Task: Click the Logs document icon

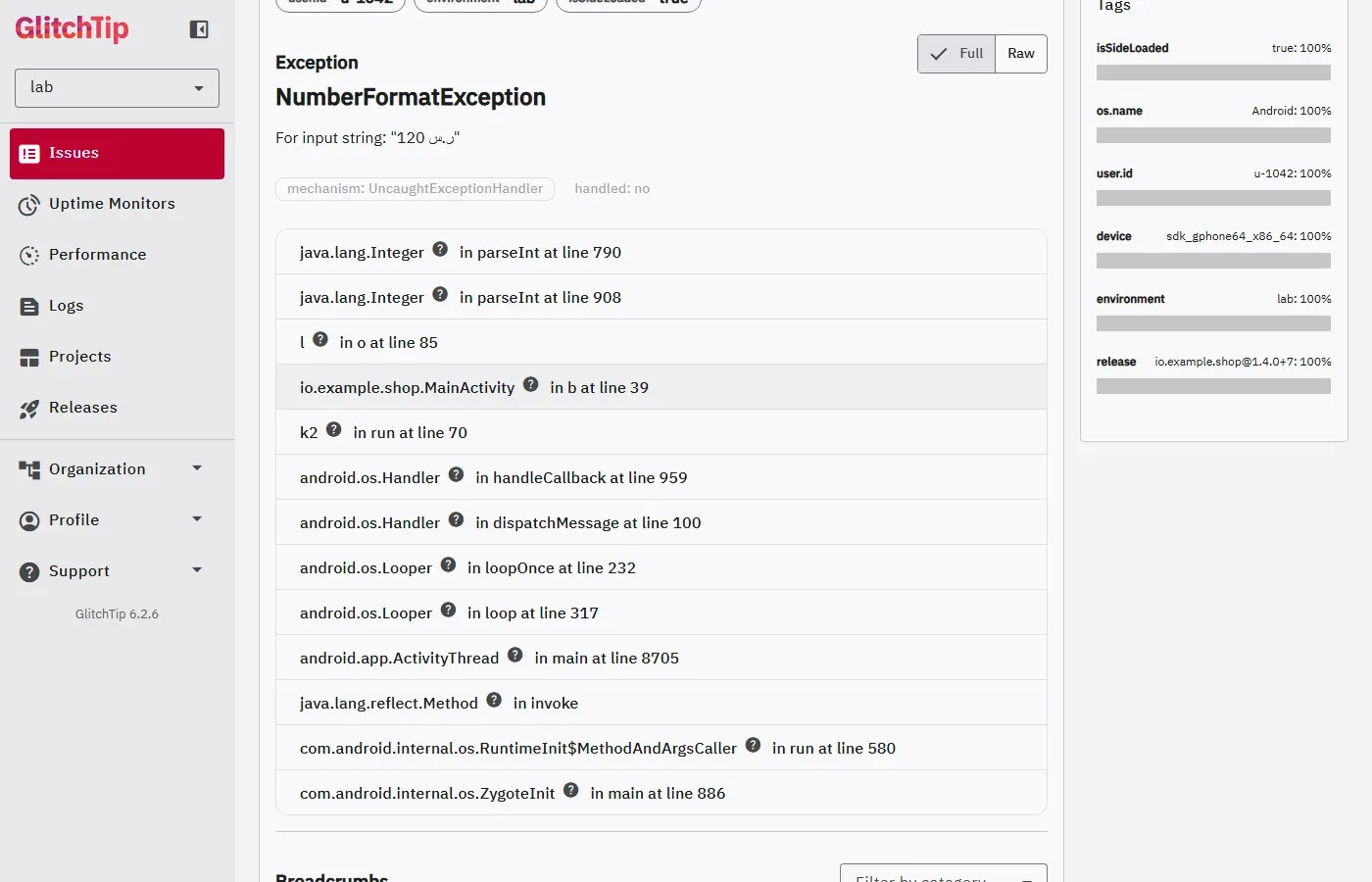Action: tap(29, 307)
